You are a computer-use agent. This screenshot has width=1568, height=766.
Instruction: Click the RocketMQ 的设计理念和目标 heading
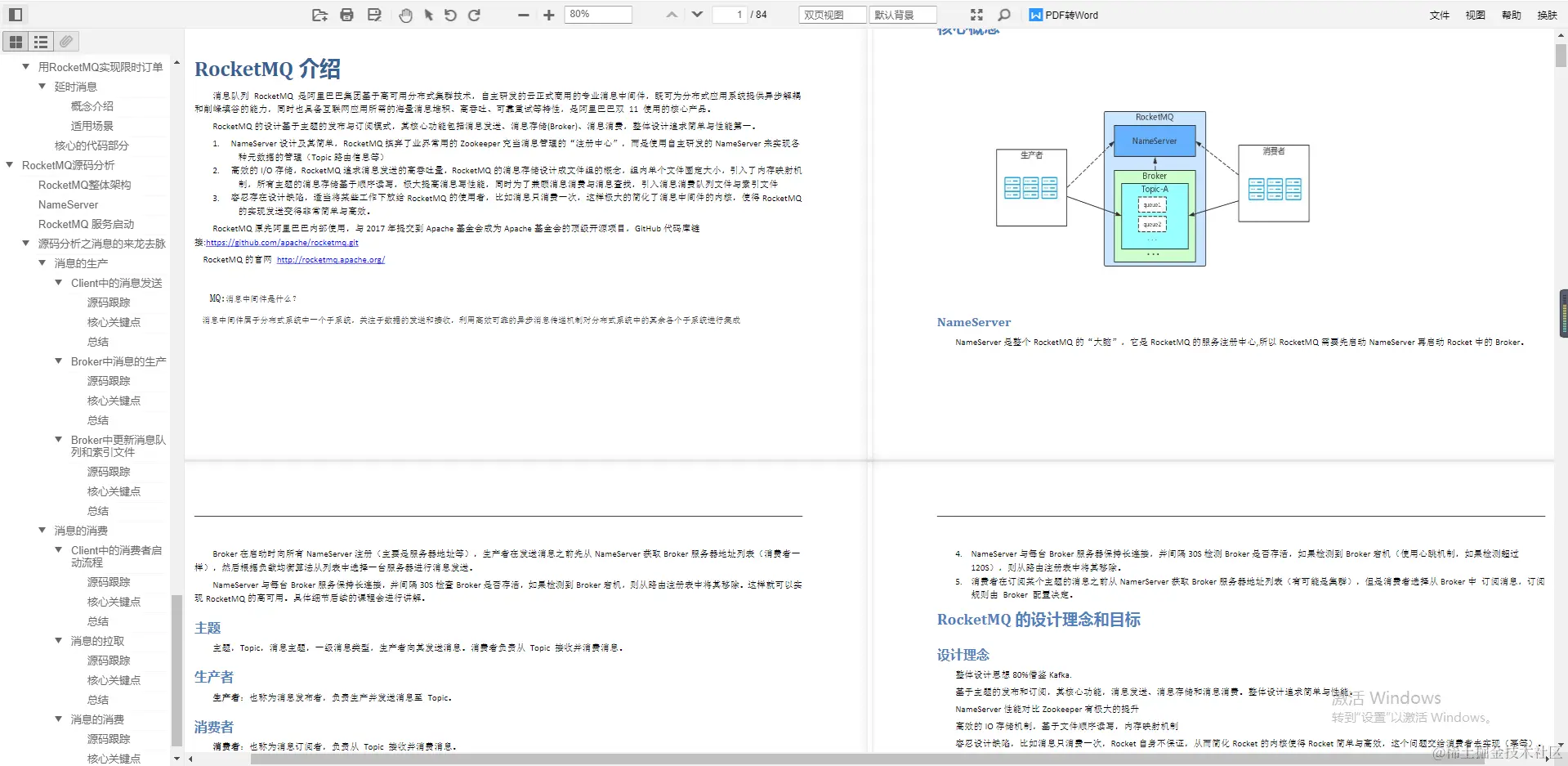coord(1039,620)
